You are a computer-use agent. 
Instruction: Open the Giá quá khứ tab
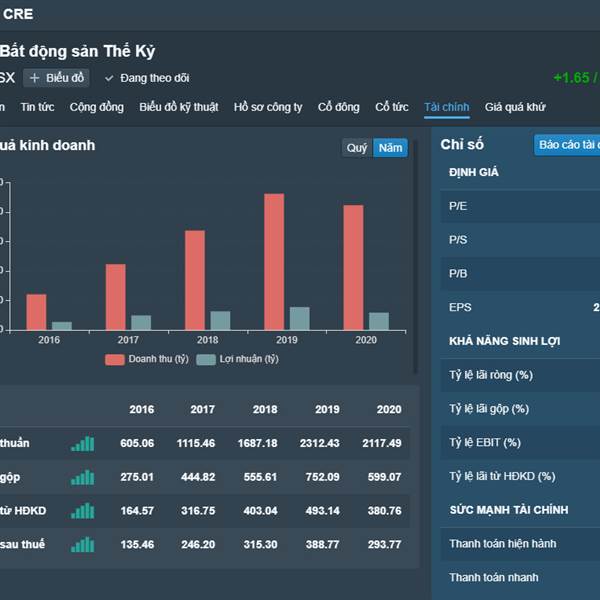point(515,107)
